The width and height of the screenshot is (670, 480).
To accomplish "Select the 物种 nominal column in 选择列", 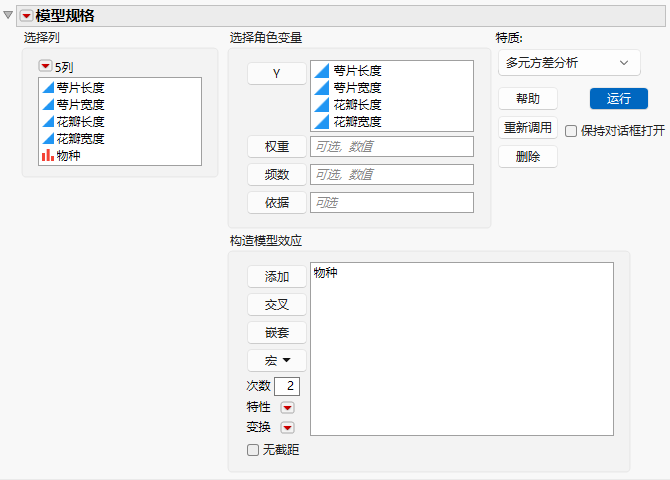I will click(61, 156).
